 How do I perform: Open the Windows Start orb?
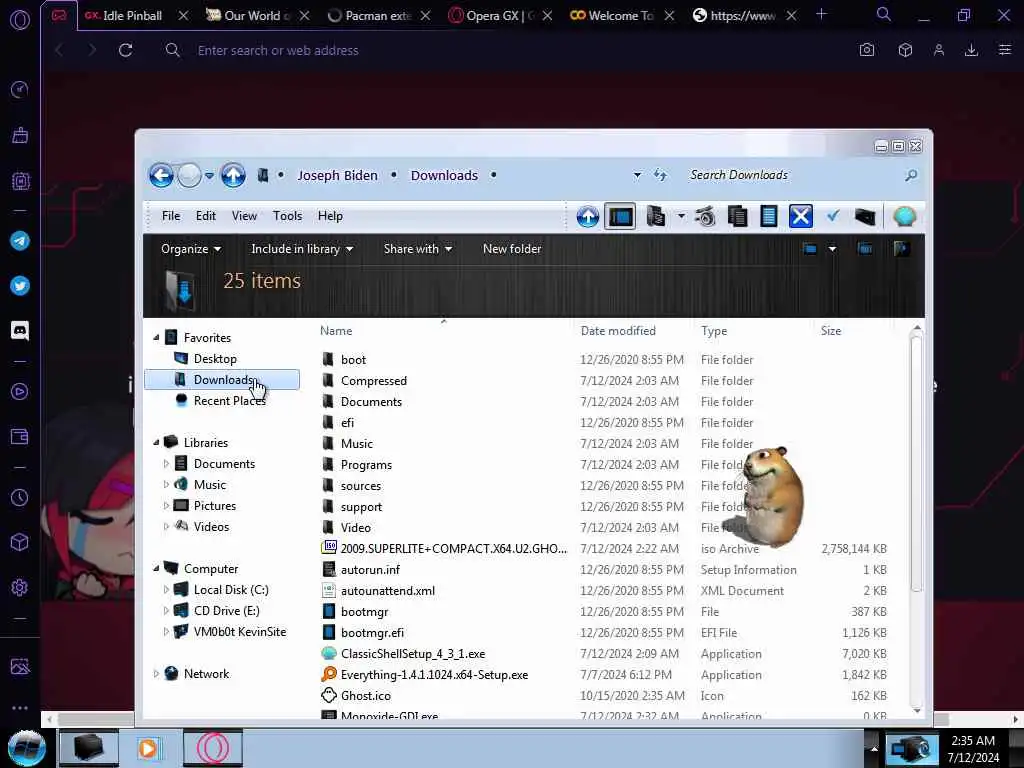(x=27, y=748)
